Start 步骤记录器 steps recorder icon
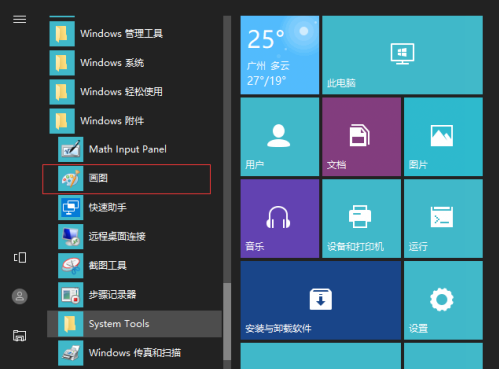Screen dimensions: 499x369 click(71, 294)
